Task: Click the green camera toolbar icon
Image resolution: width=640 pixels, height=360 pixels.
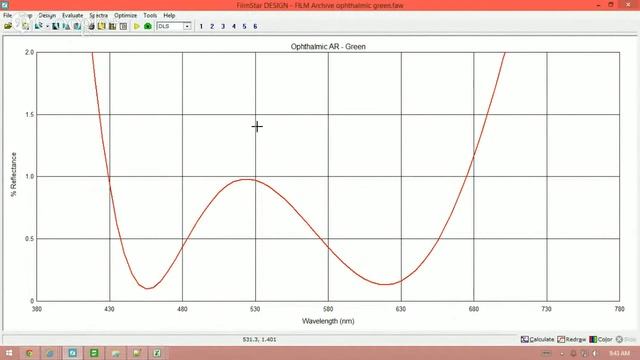Action: (148, 26)
